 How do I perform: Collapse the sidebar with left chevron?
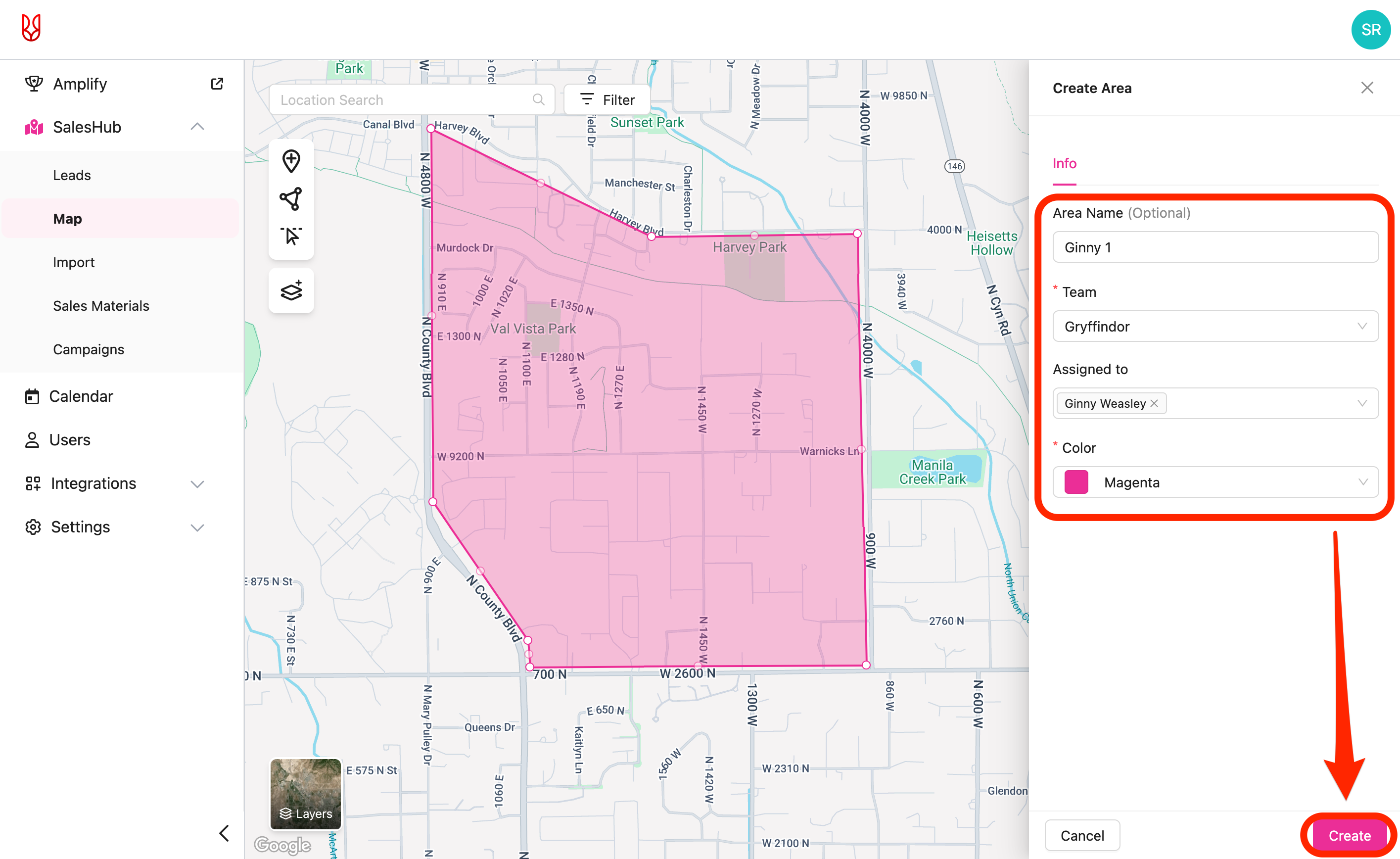[224, 833]
